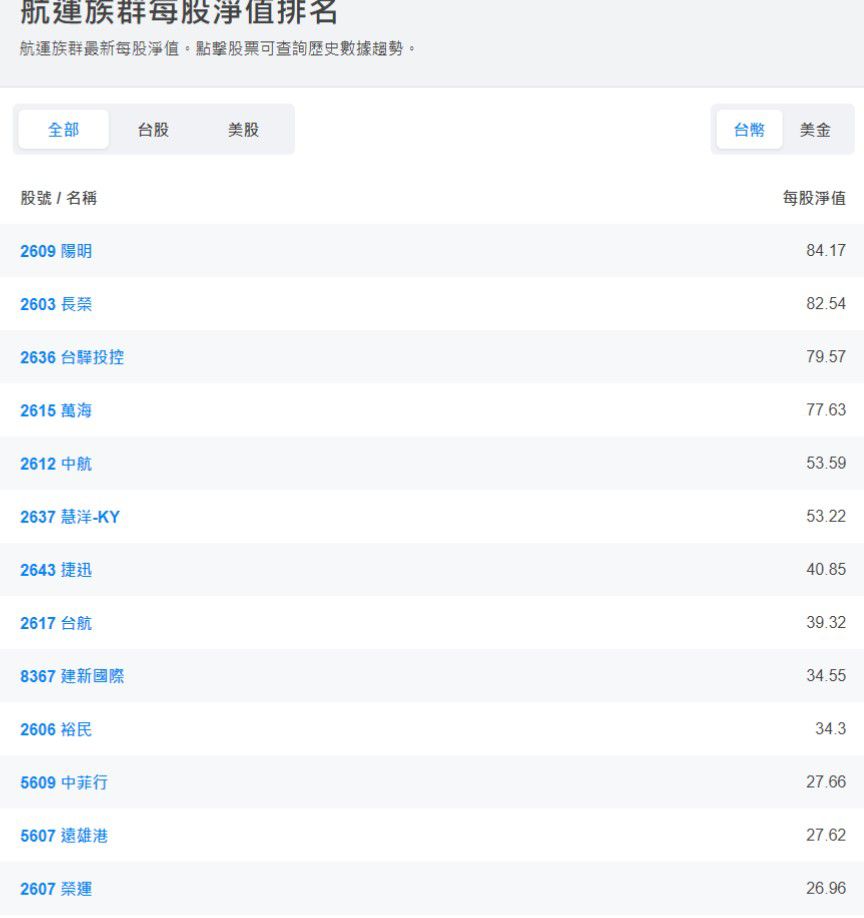Screen dimensions: 864x918
Task: Click the 34.55 net value cell
Action: [826, 676]
